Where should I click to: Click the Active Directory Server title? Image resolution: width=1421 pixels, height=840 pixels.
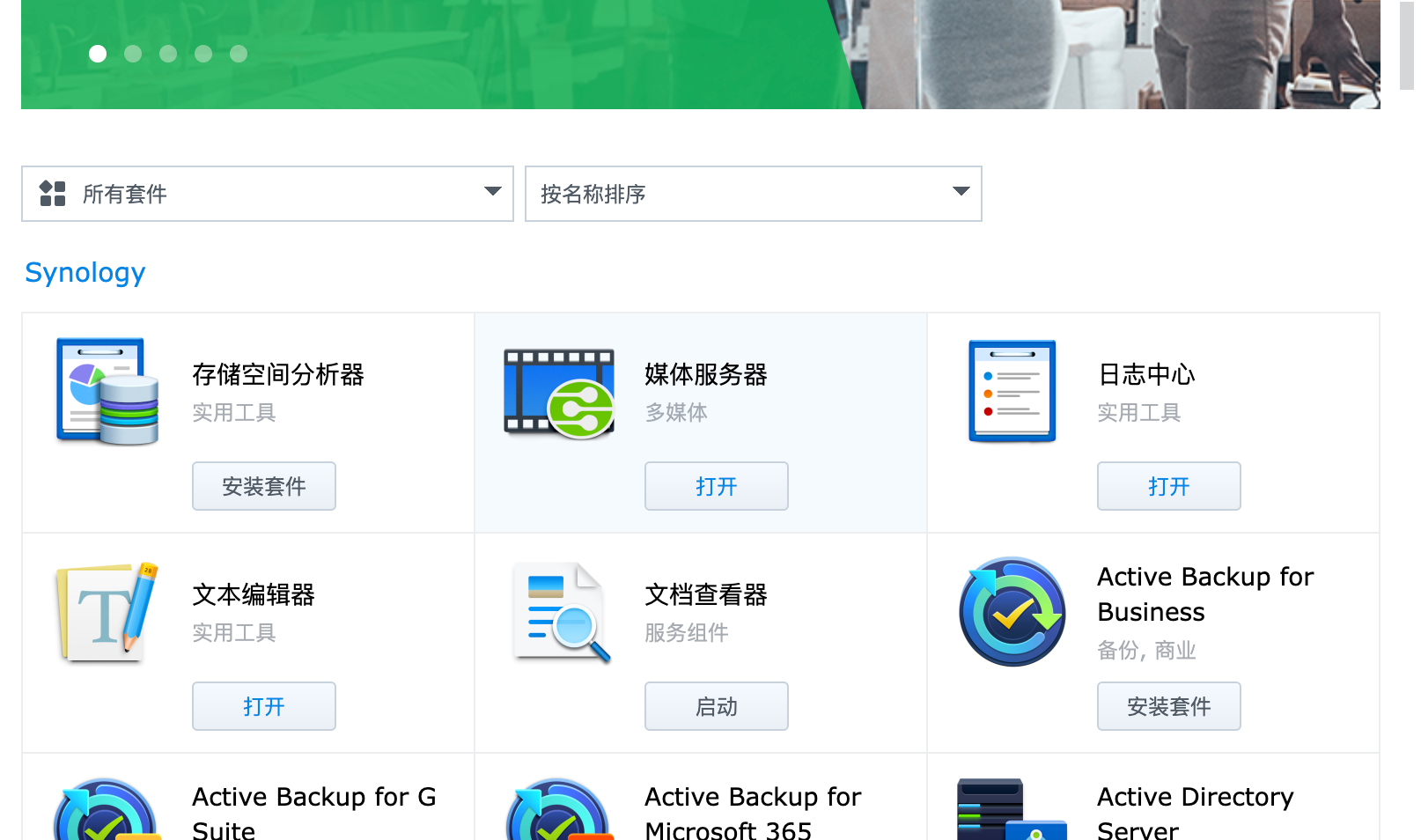click(x=1196, y=812)
